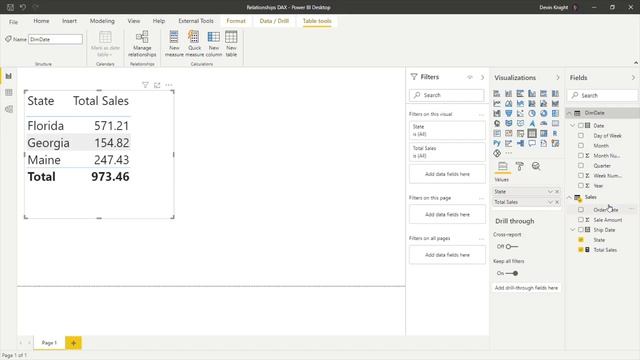This screenshot has height=360, width=640.
Task: Switch to the Modeling ribbon tab
Action: pyautogui.click(x=102, y=21)
